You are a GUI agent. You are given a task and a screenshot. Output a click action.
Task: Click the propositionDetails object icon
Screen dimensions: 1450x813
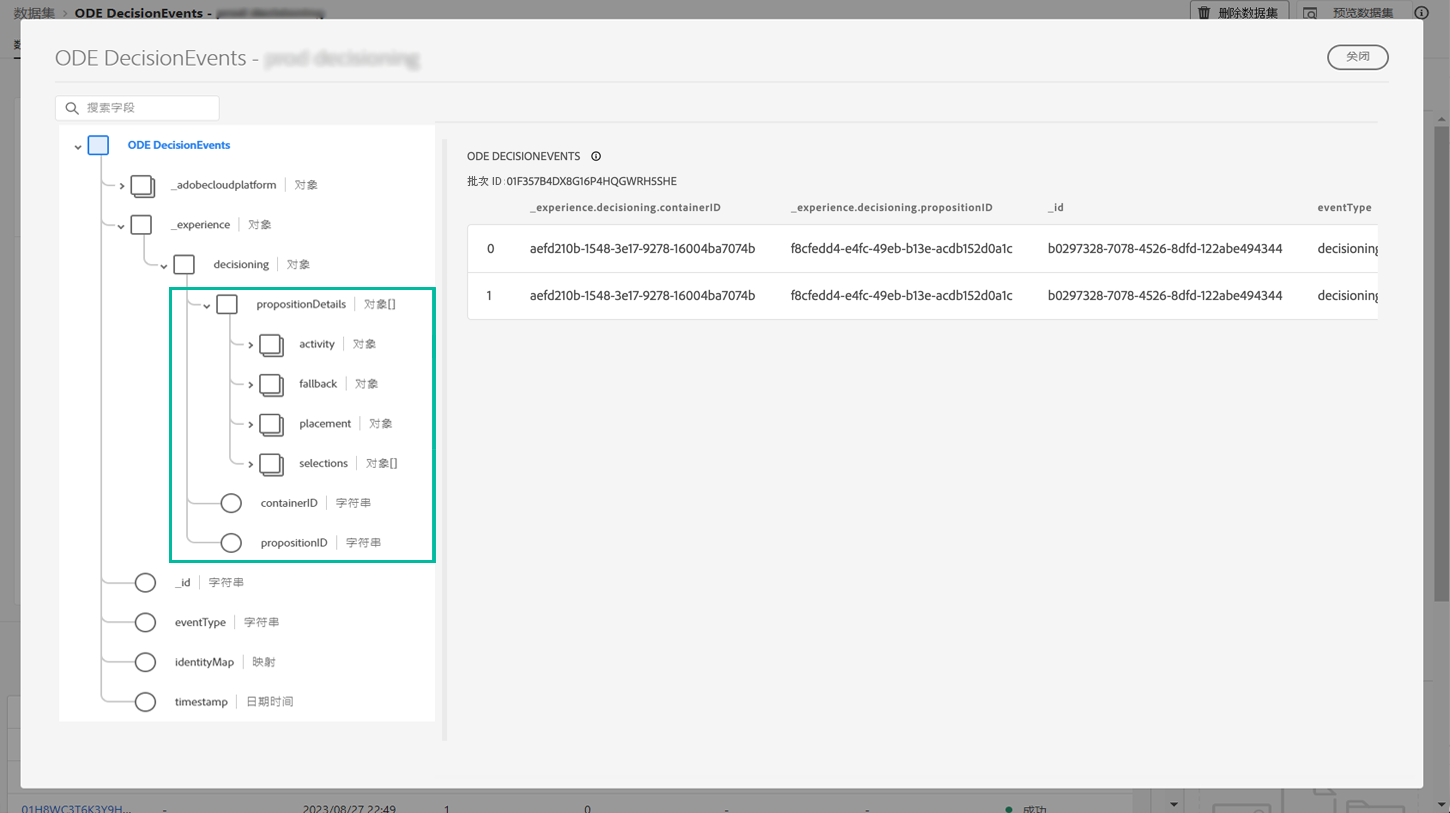(227, 304)
